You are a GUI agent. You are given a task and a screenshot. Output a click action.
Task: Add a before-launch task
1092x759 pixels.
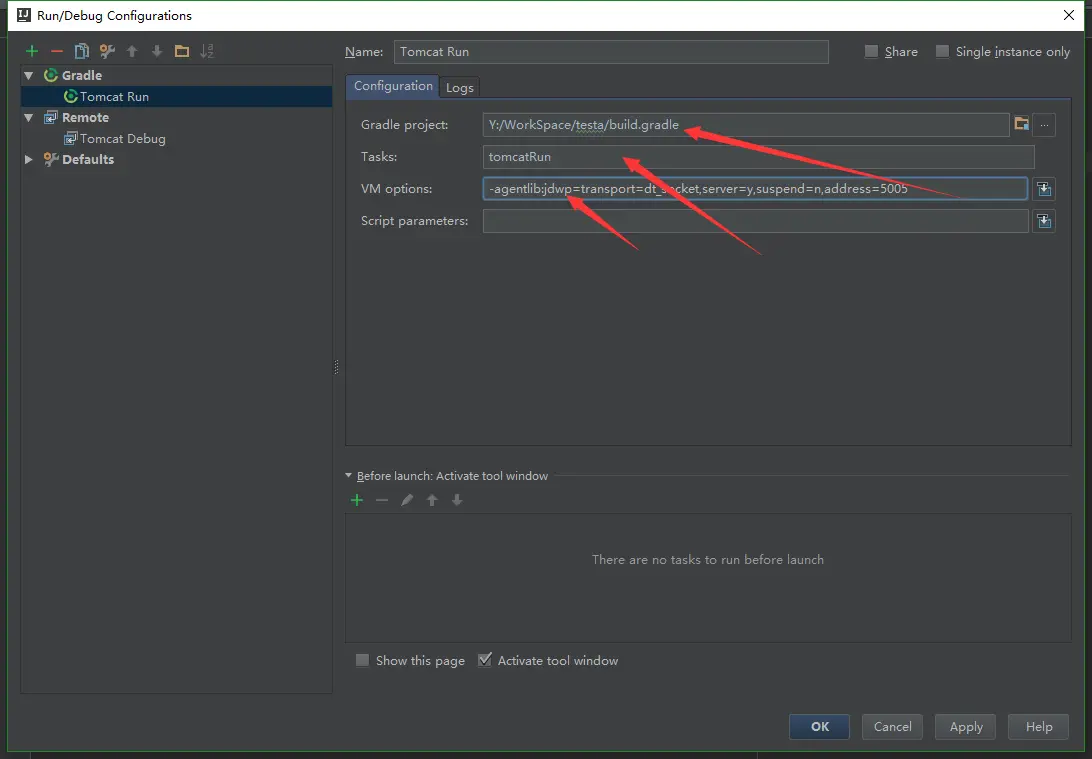point(357,500)
